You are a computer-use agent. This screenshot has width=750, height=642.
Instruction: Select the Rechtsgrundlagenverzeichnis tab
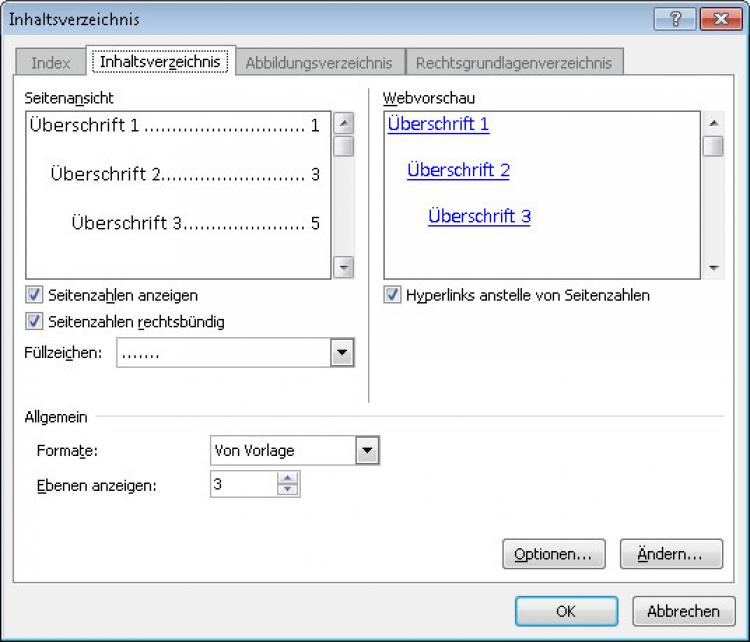tap(514, 63)
